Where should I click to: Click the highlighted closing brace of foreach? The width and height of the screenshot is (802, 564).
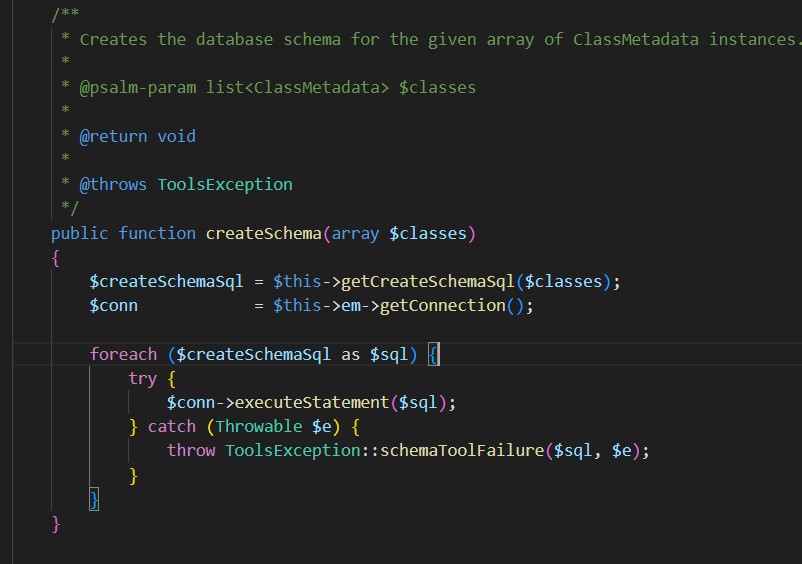(94, 499)
